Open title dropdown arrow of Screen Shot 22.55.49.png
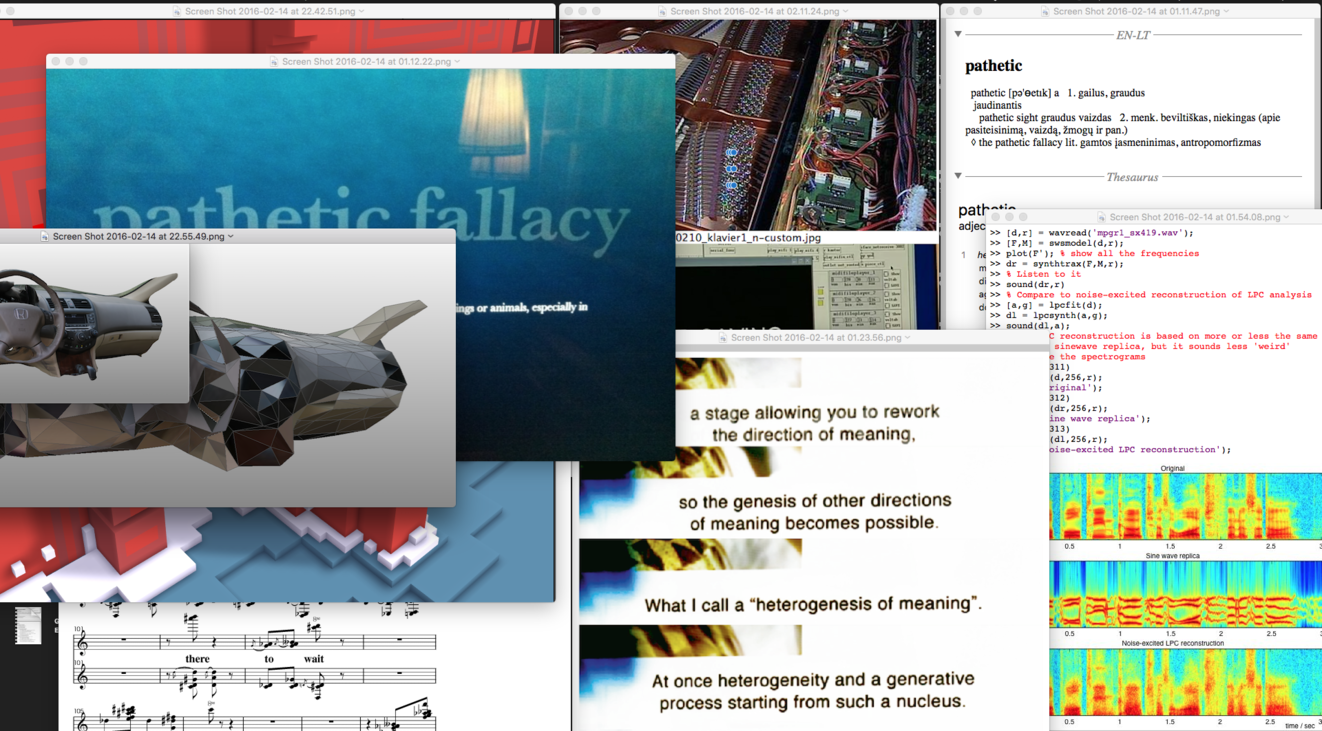This screenshot has width=1322, height=731. (x=231, y=237)
